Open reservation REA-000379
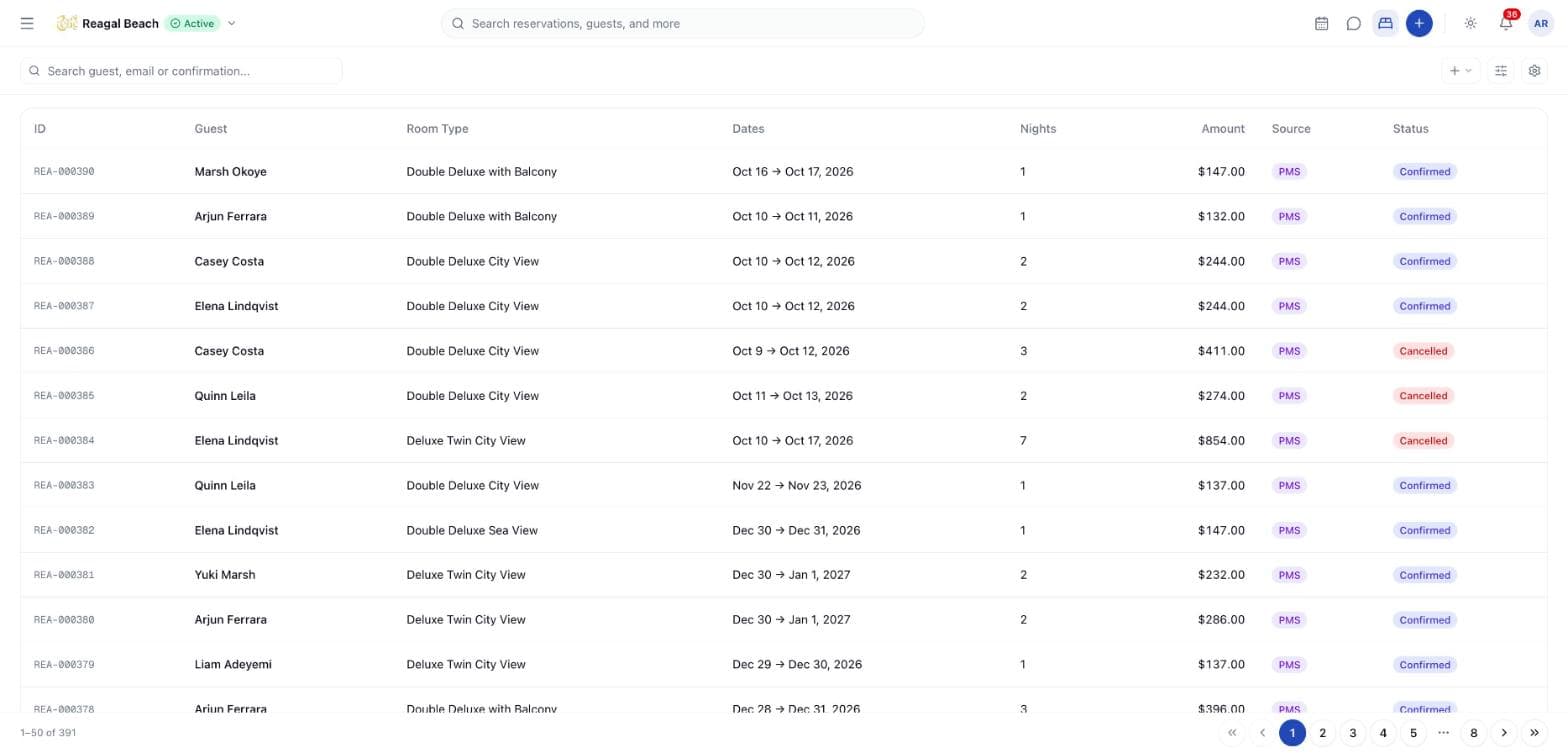This screenshot has height=753, width=1568. click(64, 665)
